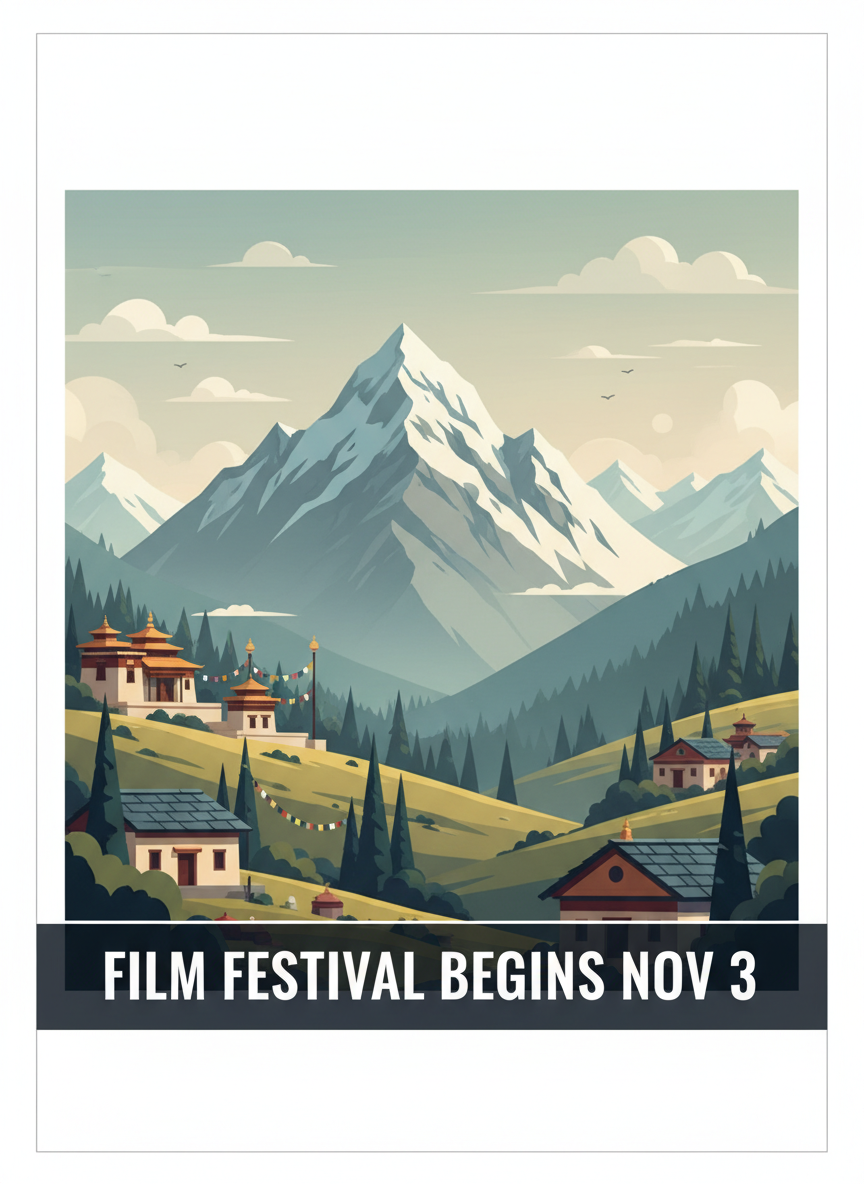
Task: Click the round window on the bottom-right house gable
Action: pos(616,874)
